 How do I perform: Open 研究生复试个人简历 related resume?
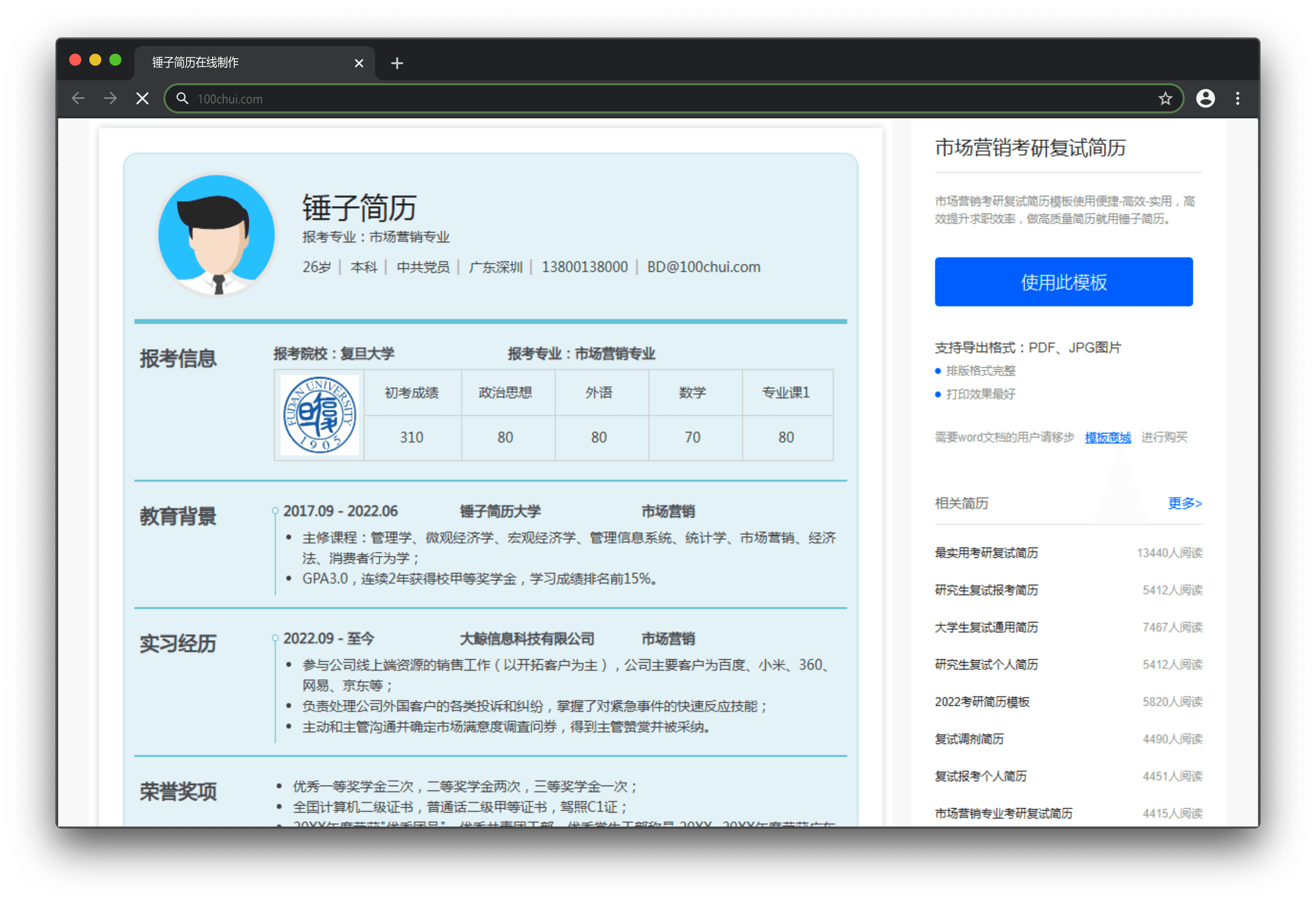click(986, 665)
